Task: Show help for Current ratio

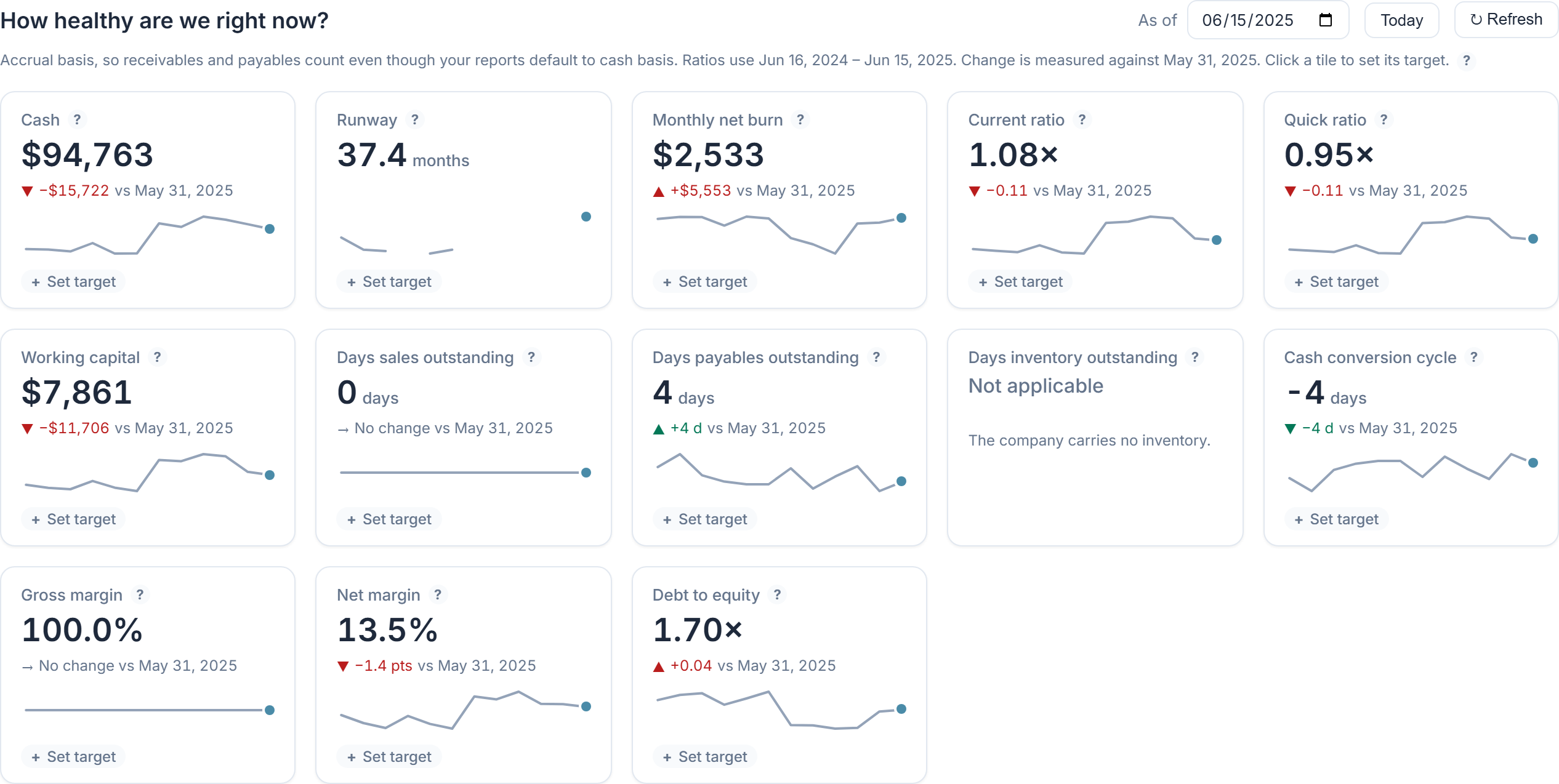Action: click(1082, 119)
